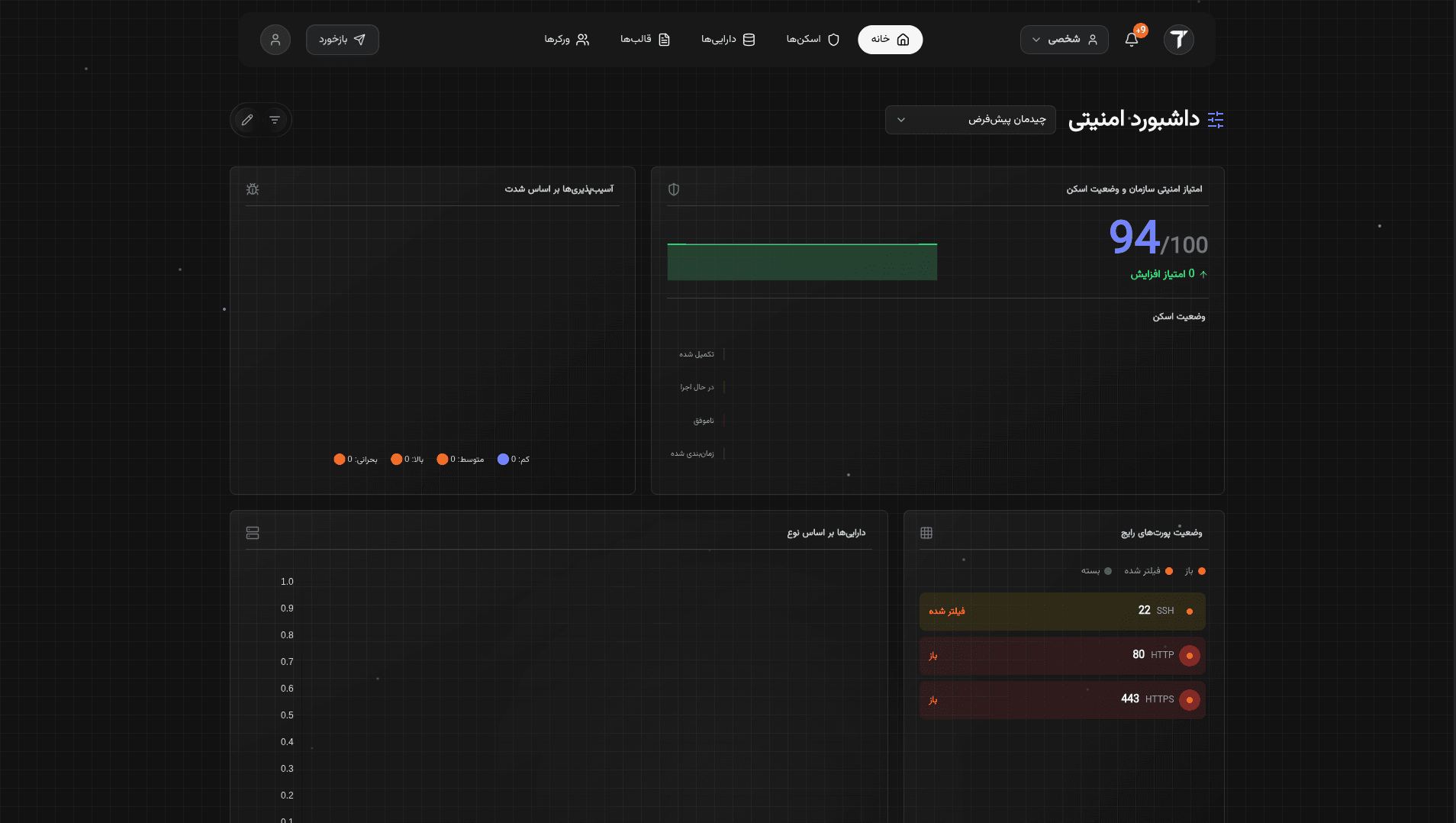The width and height of the screenshot is (1456, 823).
Task: Click the 1.0 axis label on assets chart
Action: pyautogui.click(x=287, y=582)
